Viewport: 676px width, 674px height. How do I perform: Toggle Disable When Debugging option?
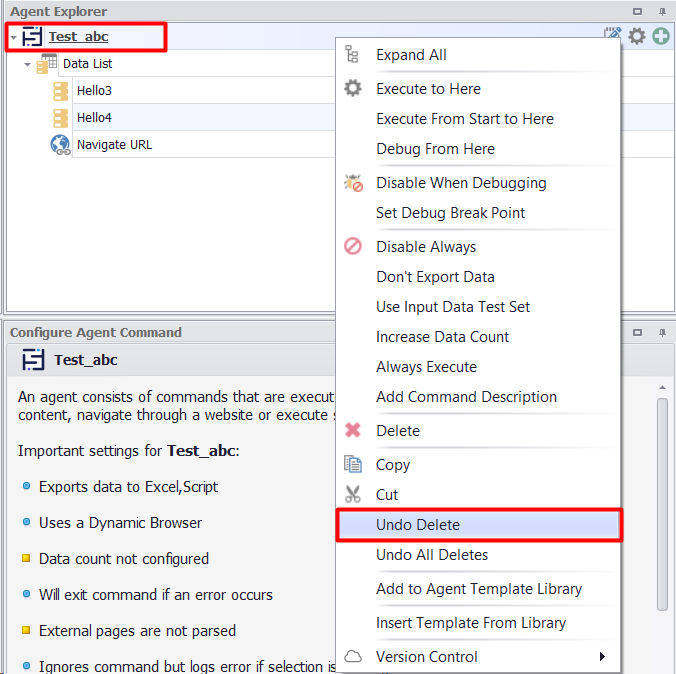[x=460, y=183]
